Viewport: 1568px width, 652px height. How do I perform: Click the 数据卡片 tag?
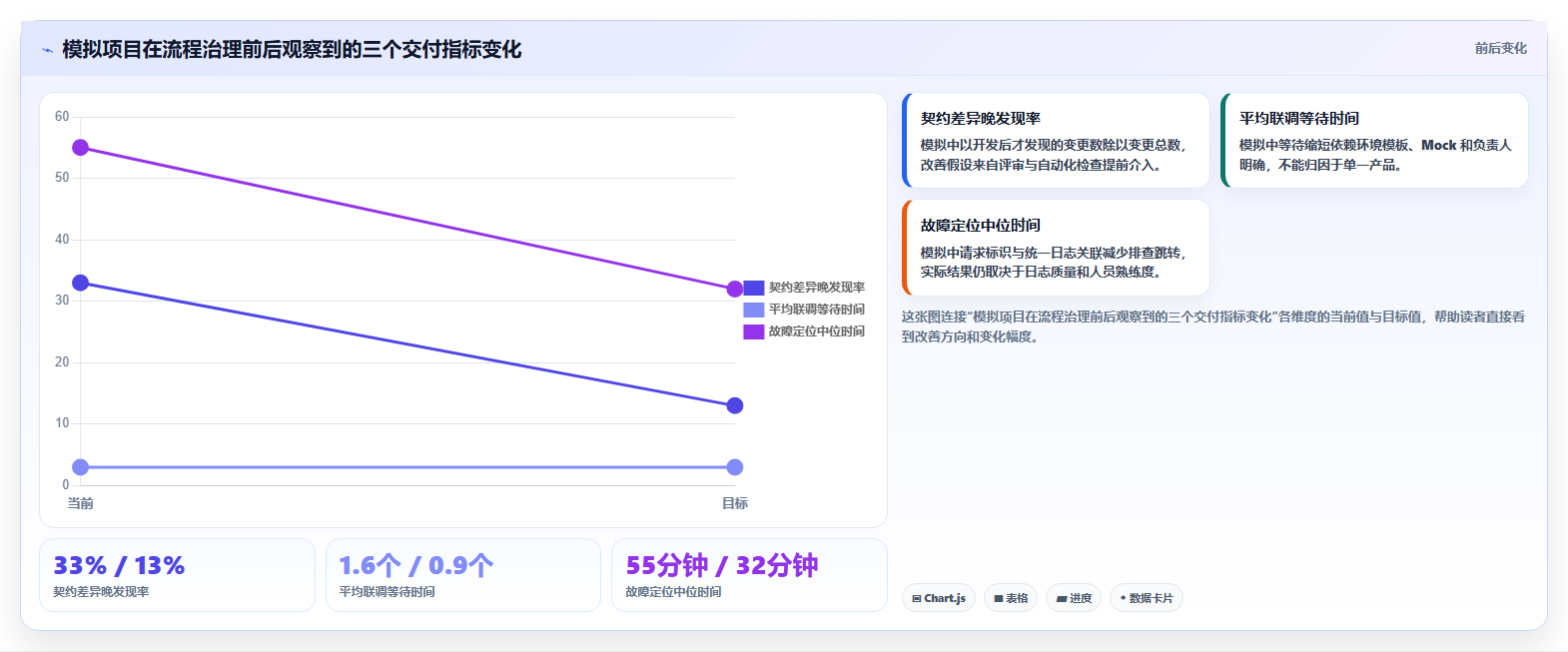click(x=1147, y=598)
